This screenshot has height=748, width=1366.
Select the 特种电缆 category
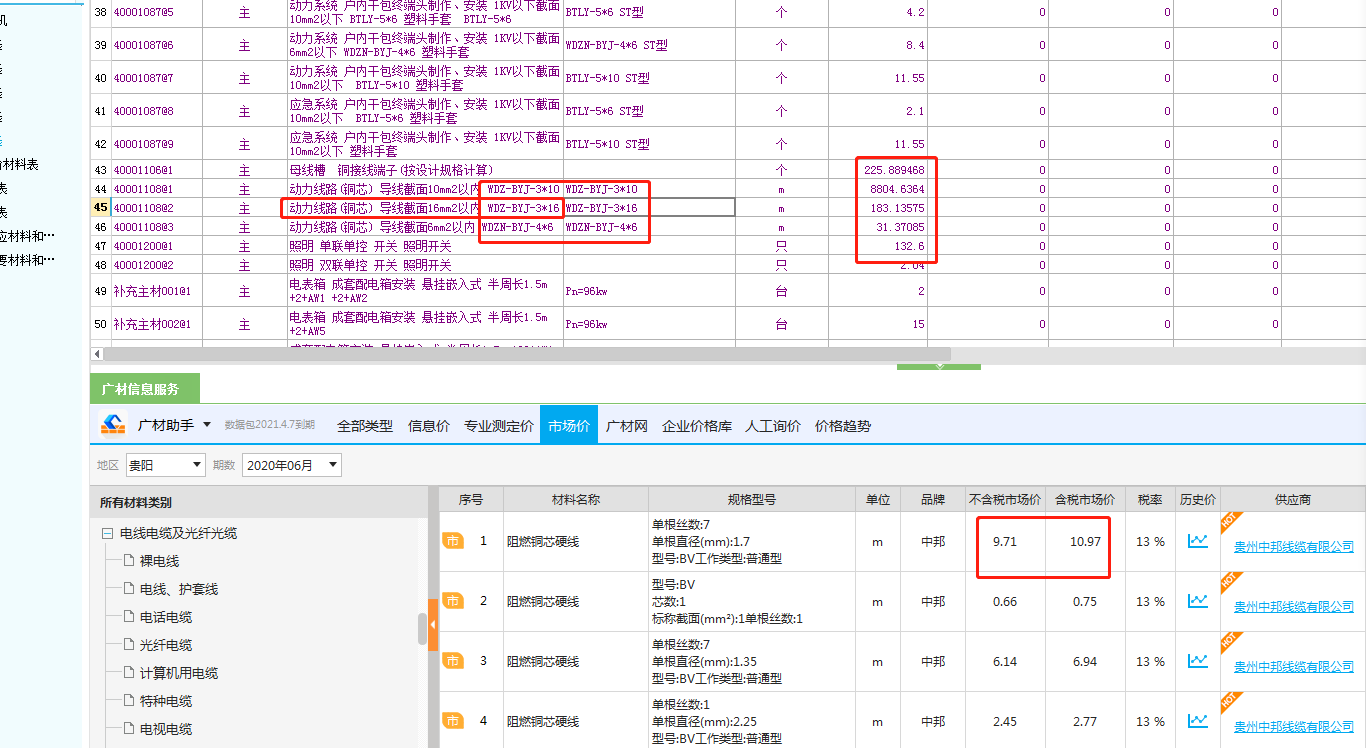coord(166,701)
